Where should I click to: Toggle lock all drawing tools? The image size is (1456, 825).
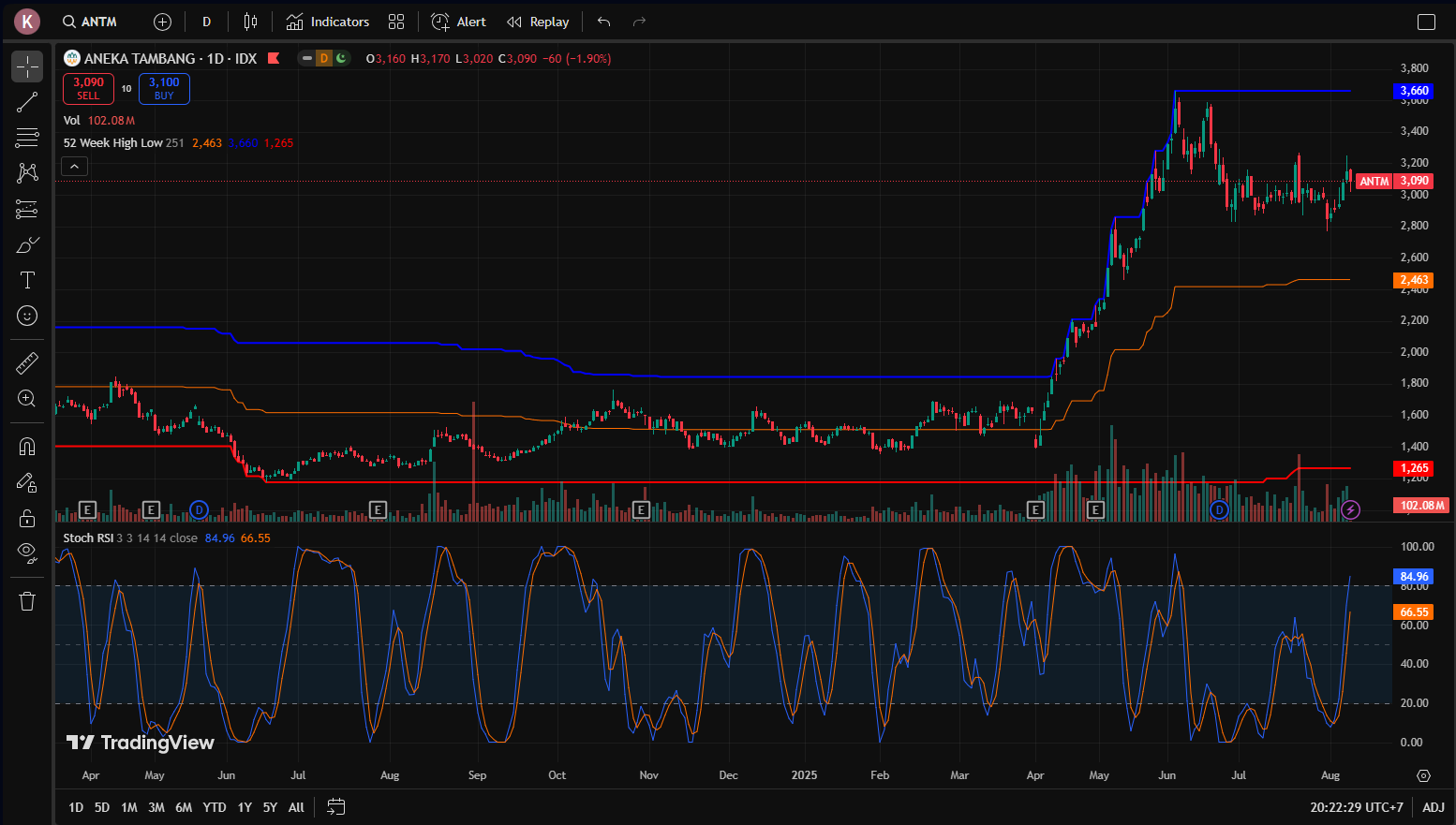tap(27, 518)
